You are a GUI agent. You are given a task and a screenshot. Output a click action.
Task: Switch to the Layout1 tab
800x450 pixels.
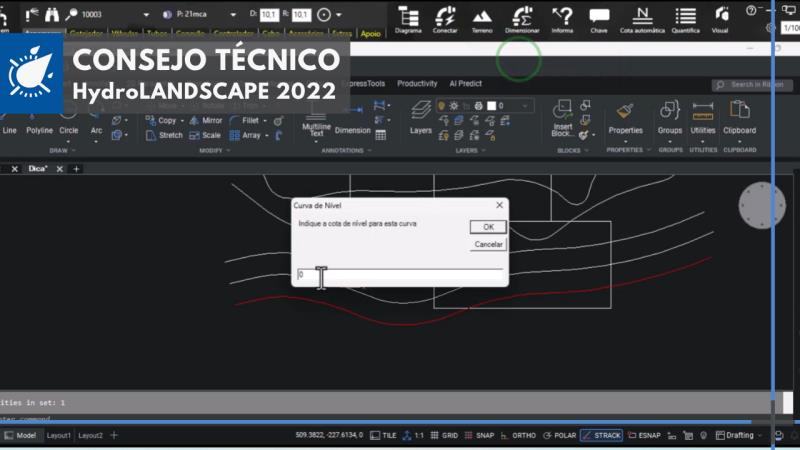(59, 435)
